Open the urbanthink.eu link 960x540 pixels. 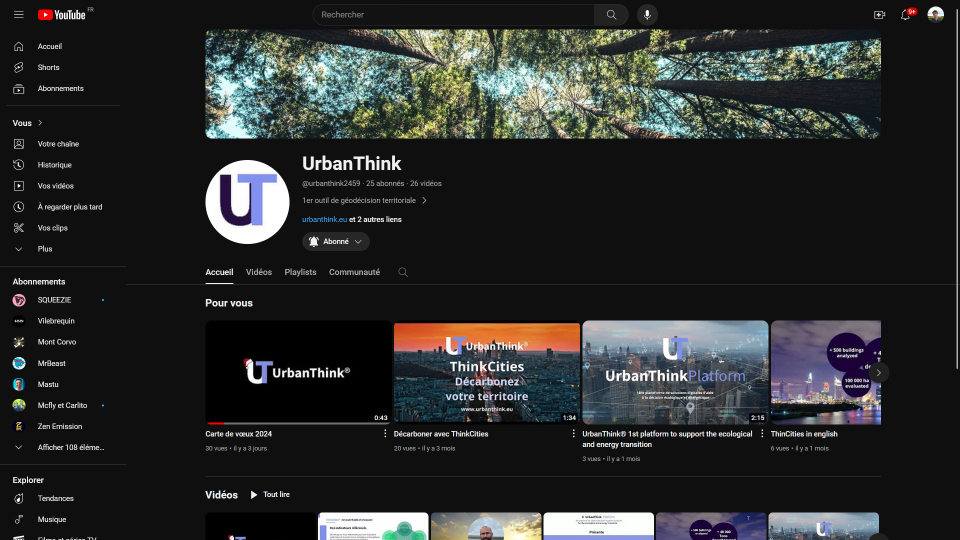(x=324, y=219)
